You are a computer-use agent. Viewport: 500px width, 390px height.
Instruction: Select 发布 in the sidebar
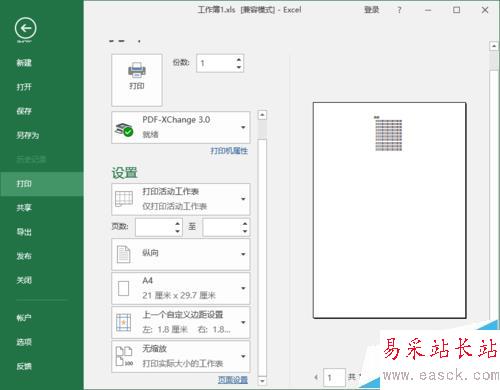[24, 256]
